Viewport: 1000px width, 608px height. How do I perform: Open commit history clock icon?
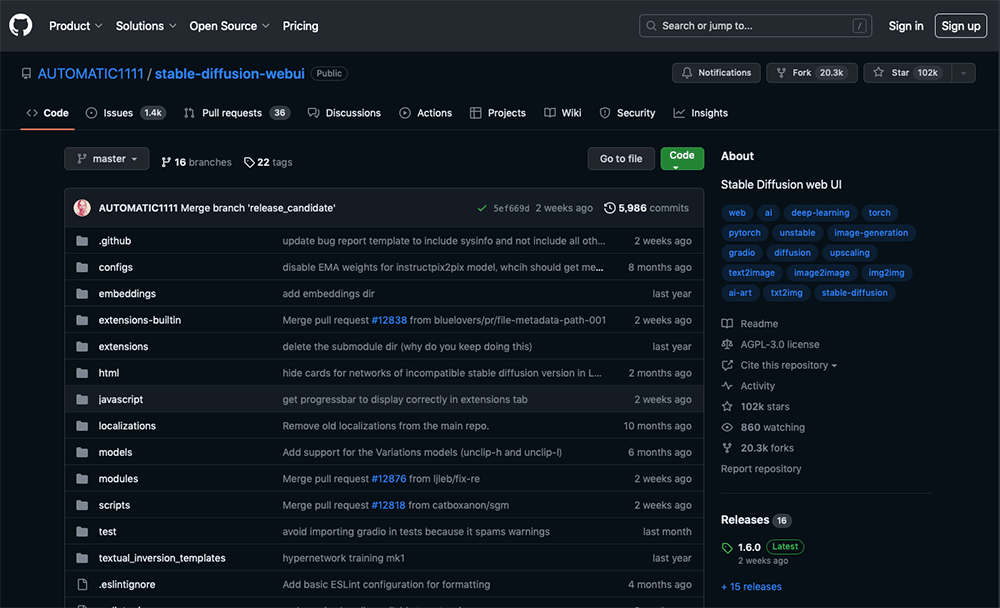tap(610, 208)
